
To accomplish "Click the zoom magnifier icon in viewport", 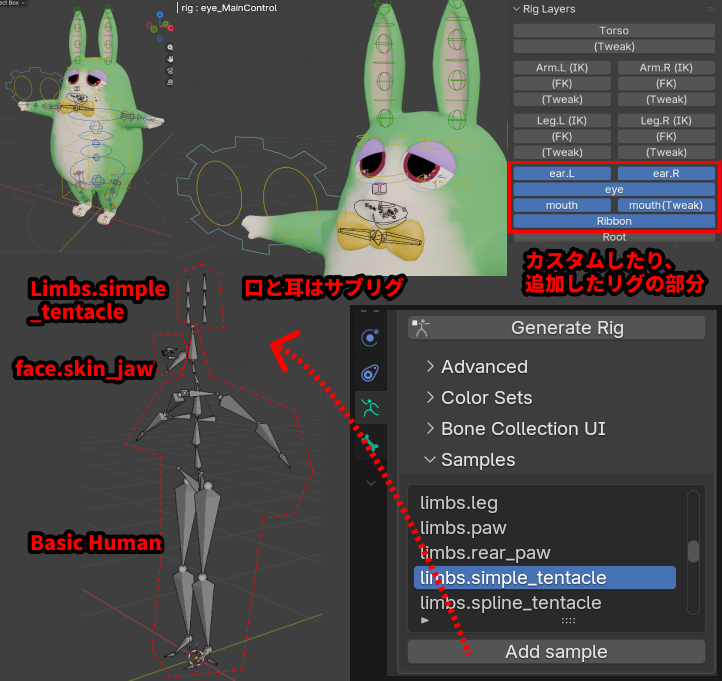I will point(171,47).
